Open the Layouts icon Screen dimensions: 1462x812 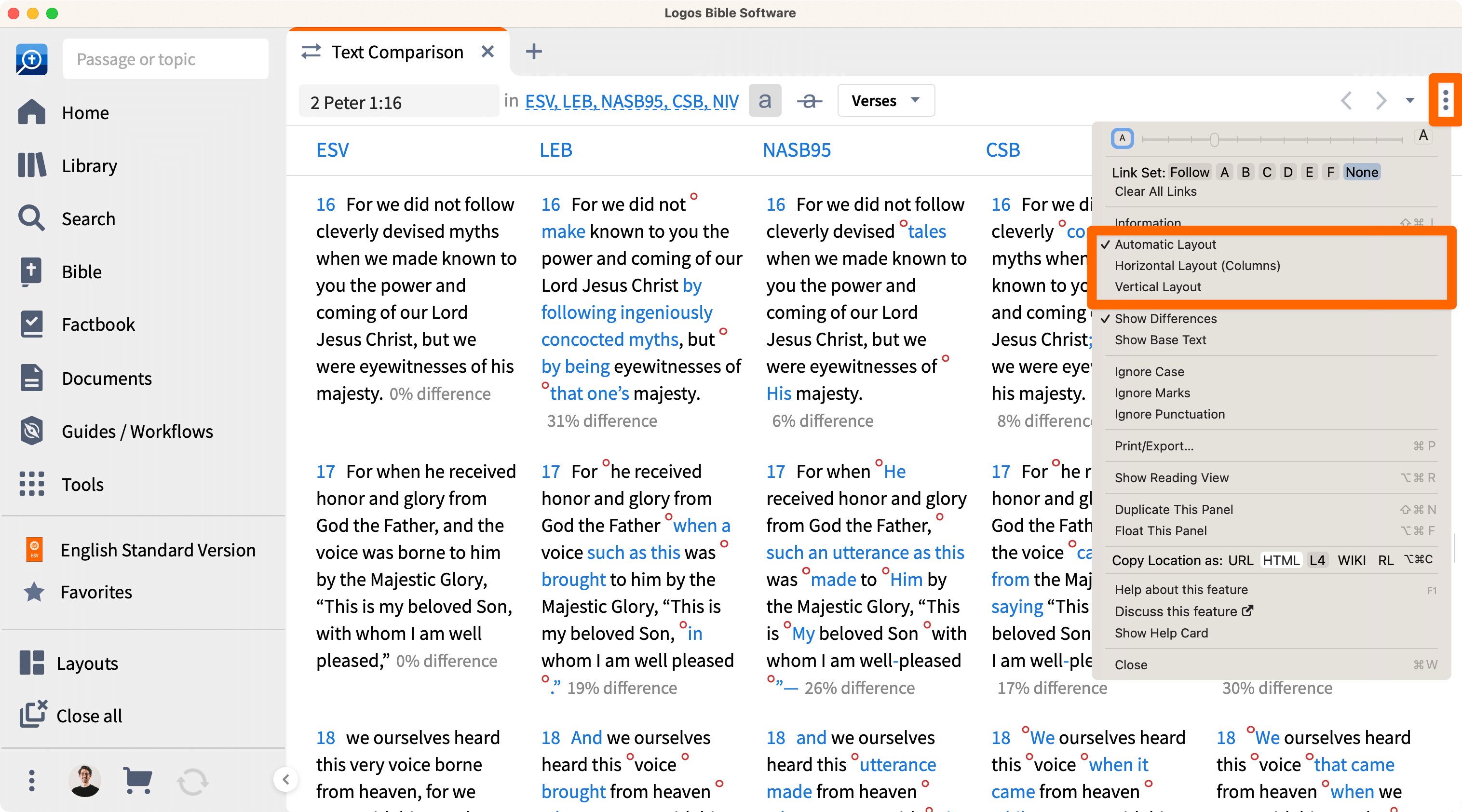(32, 663)
